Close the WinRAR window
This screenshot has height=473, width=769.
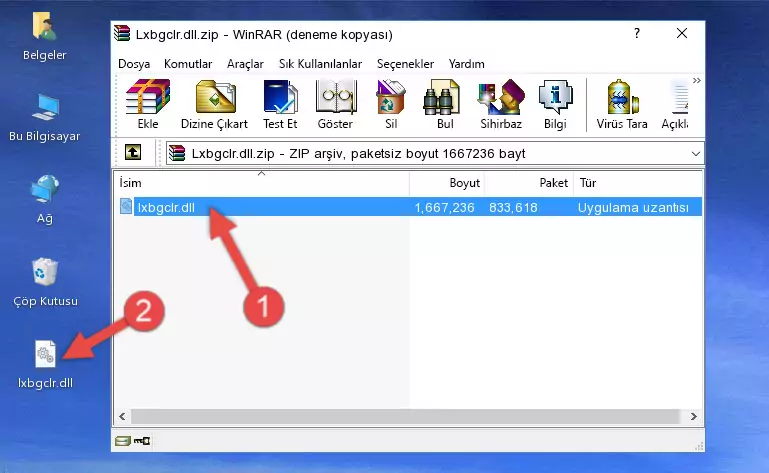tap(682, 33)
